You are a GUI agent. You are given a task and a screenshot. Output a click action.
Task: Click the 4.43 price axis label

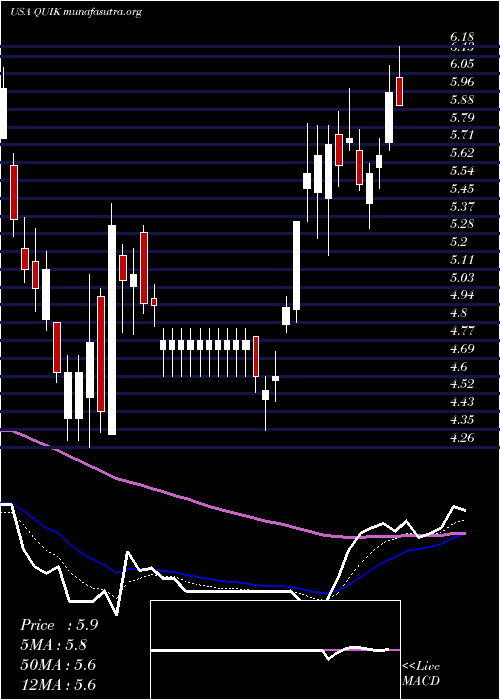pos(462,401)
